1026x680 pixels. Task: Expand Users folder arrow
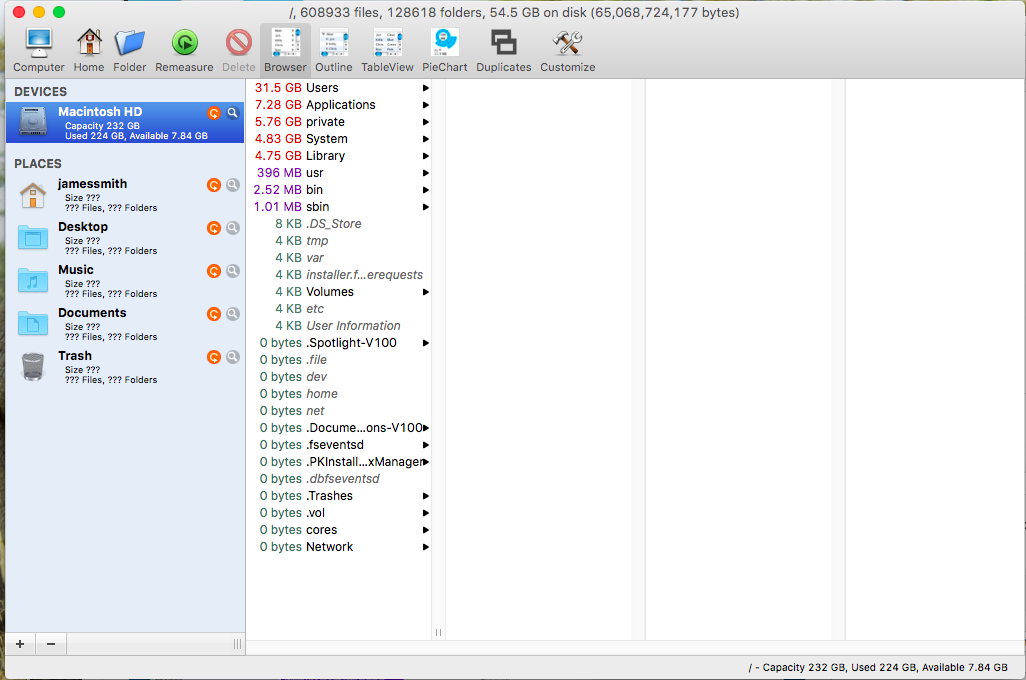click(x=425, y=88)
